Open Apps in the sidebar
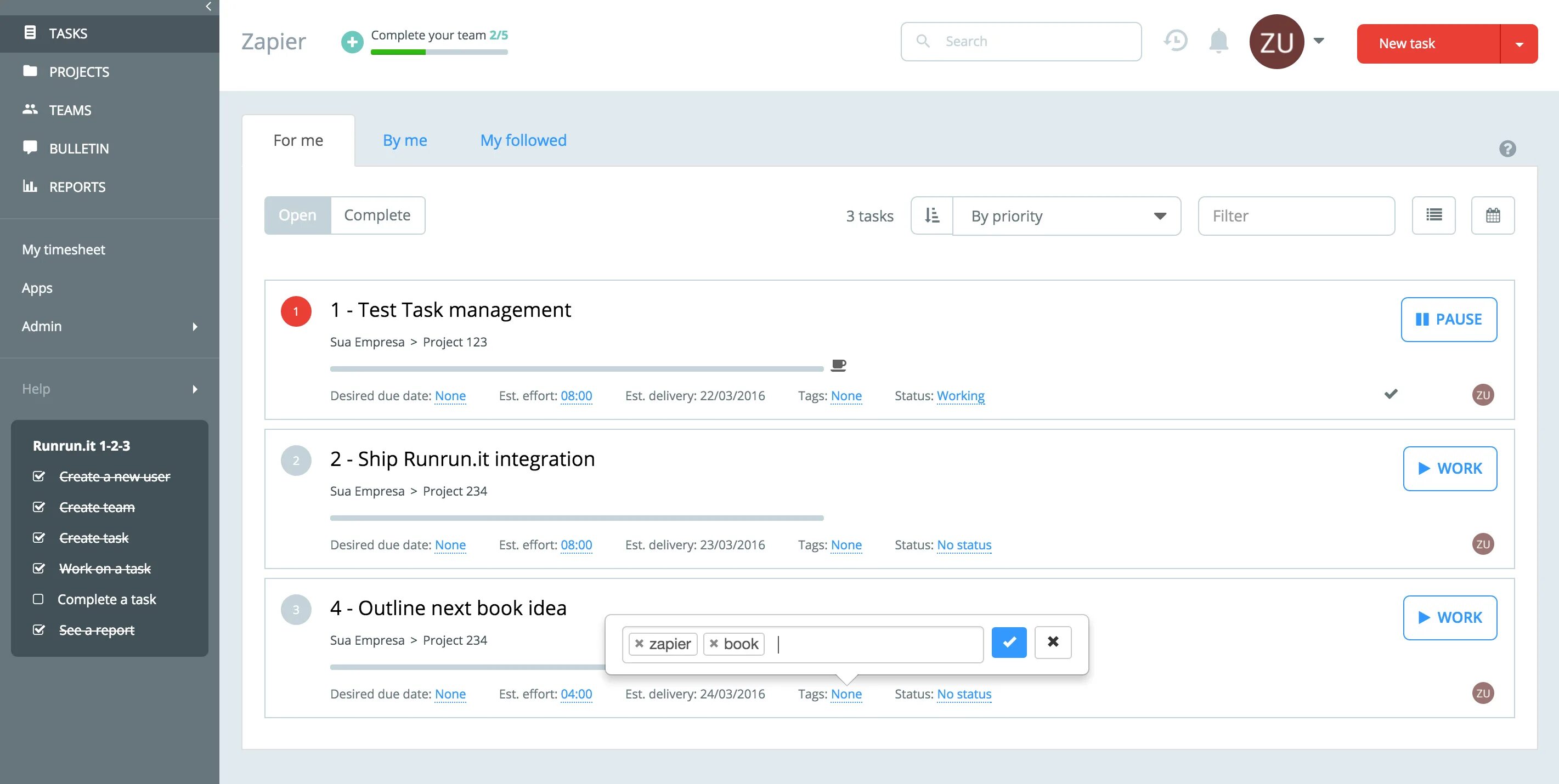 [x=37, y=288]
